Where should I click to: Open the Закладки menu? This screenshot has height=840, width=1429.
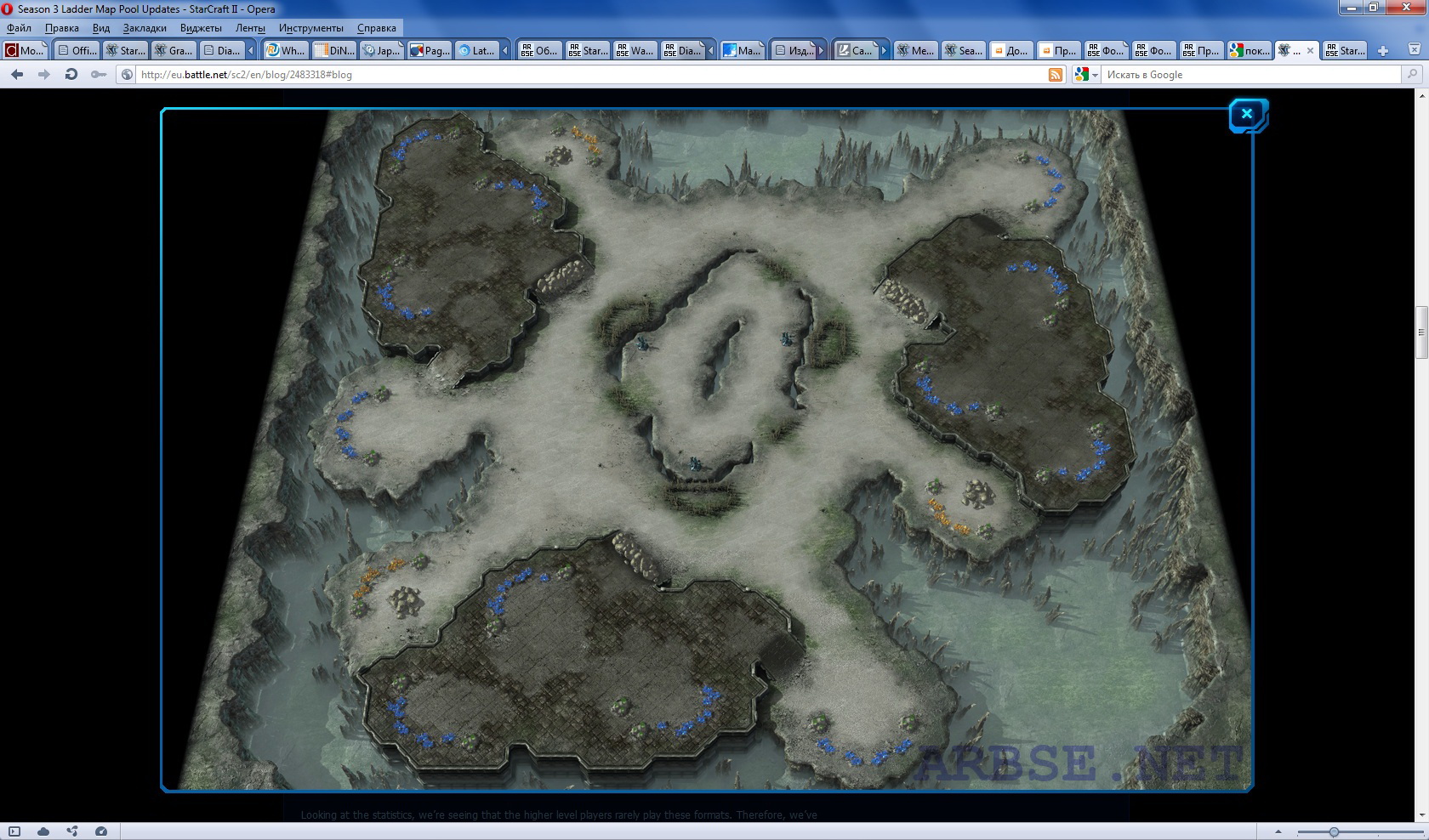pyautogui.click(x=145, y=28)
